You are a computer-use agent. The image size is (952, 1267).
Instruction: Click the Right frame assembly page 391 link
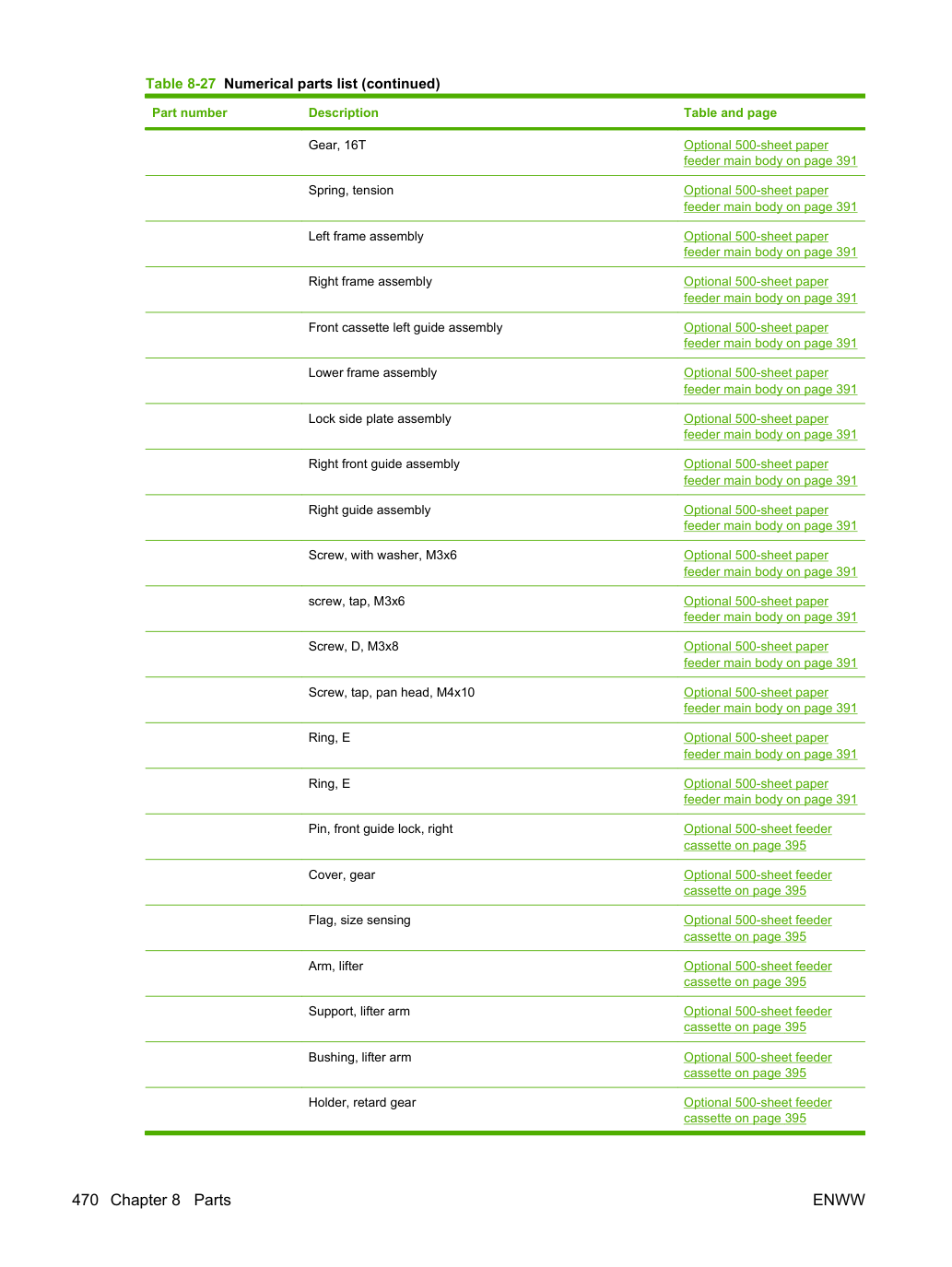(770, 289)
